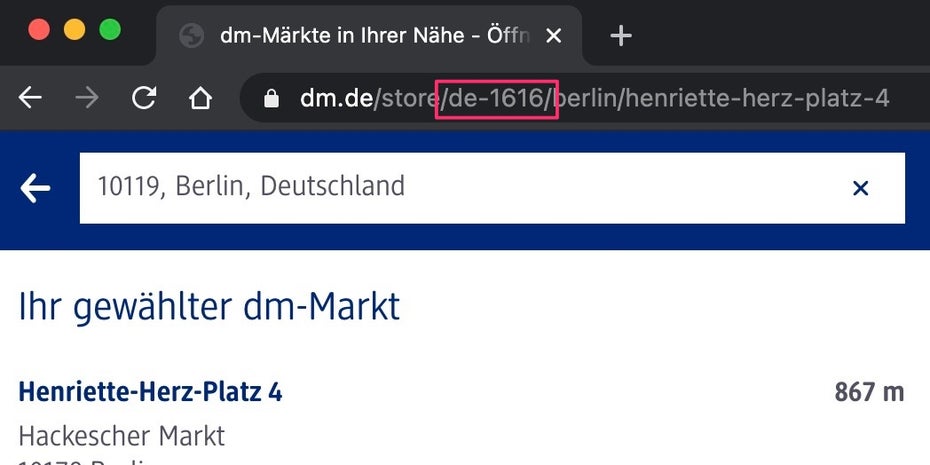Click the 867 m distance label
Viewport: 930px width, 465px height.
coord(869,393)
